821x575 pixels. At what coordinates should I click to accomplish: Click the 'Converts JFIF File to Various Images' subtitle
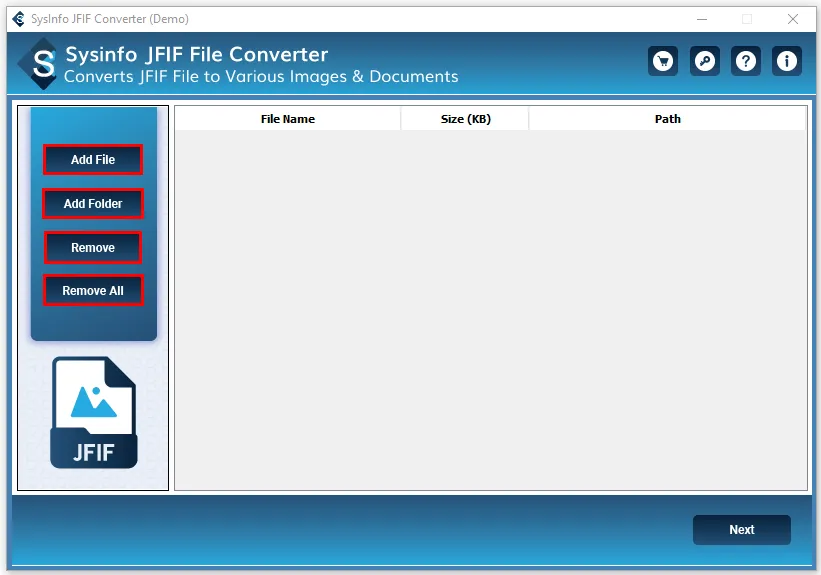click(x=261, y=76)
